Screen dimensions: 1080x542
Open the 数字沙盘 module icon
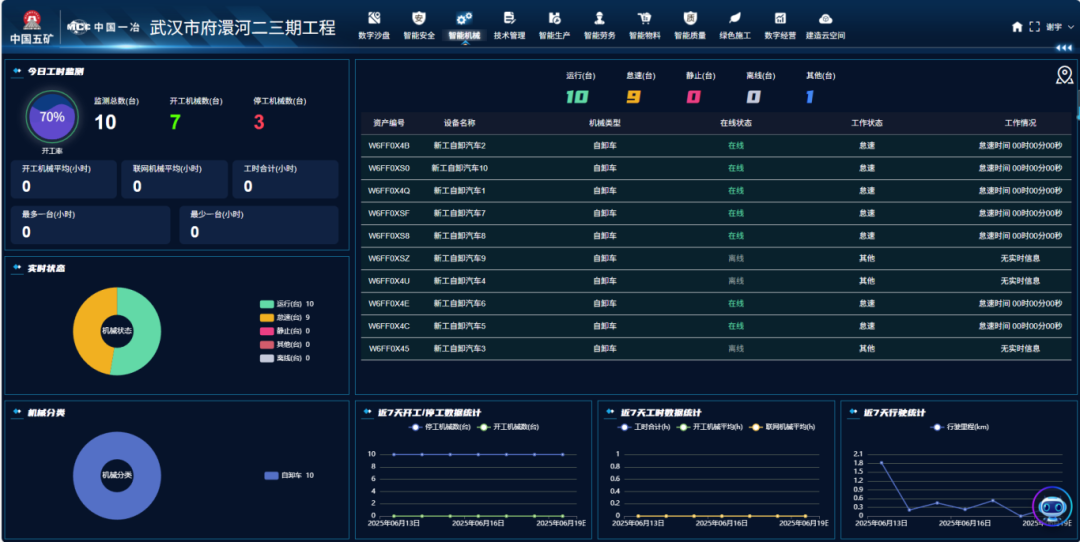(x=374, y=18)
